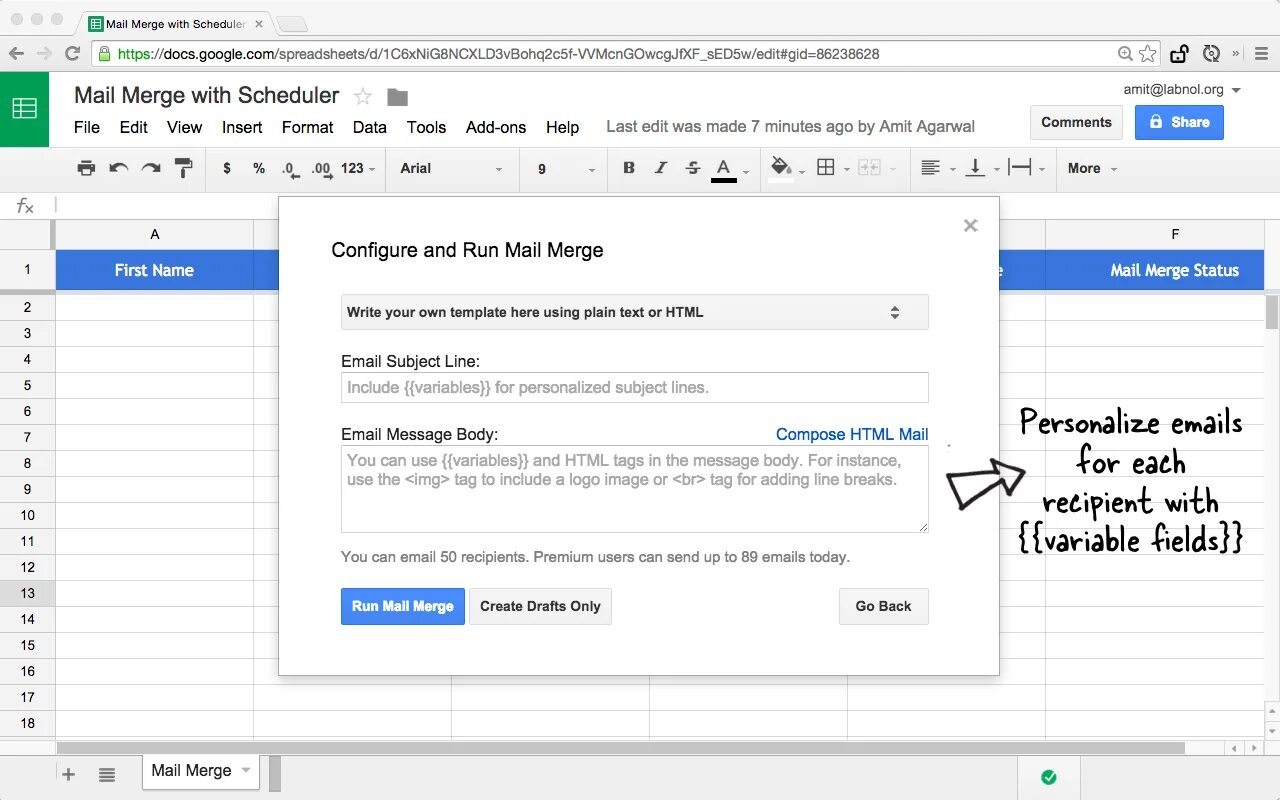Format as currency with dollar icon
Viewport: 1280px width, 800px height.
(x=227, y=168)
